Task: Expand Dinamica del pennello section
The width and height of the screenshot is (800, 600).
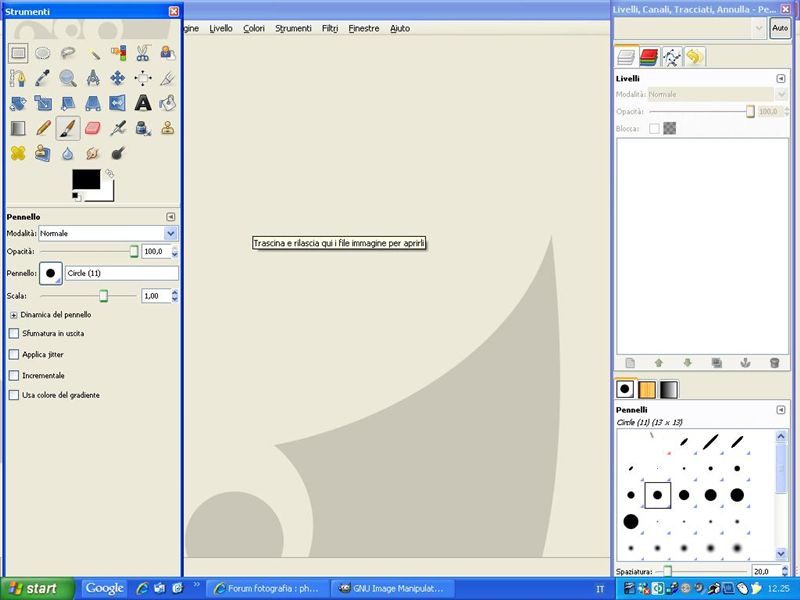Action: coord(14,315)
